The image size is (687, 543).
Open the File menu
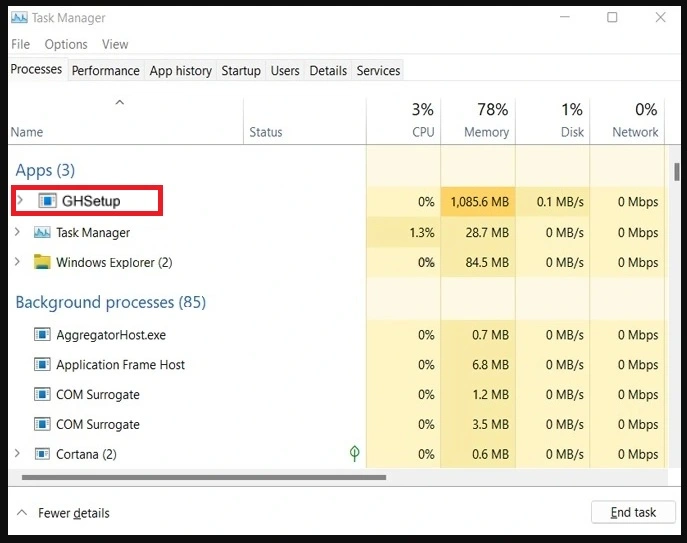coord(21,44)
